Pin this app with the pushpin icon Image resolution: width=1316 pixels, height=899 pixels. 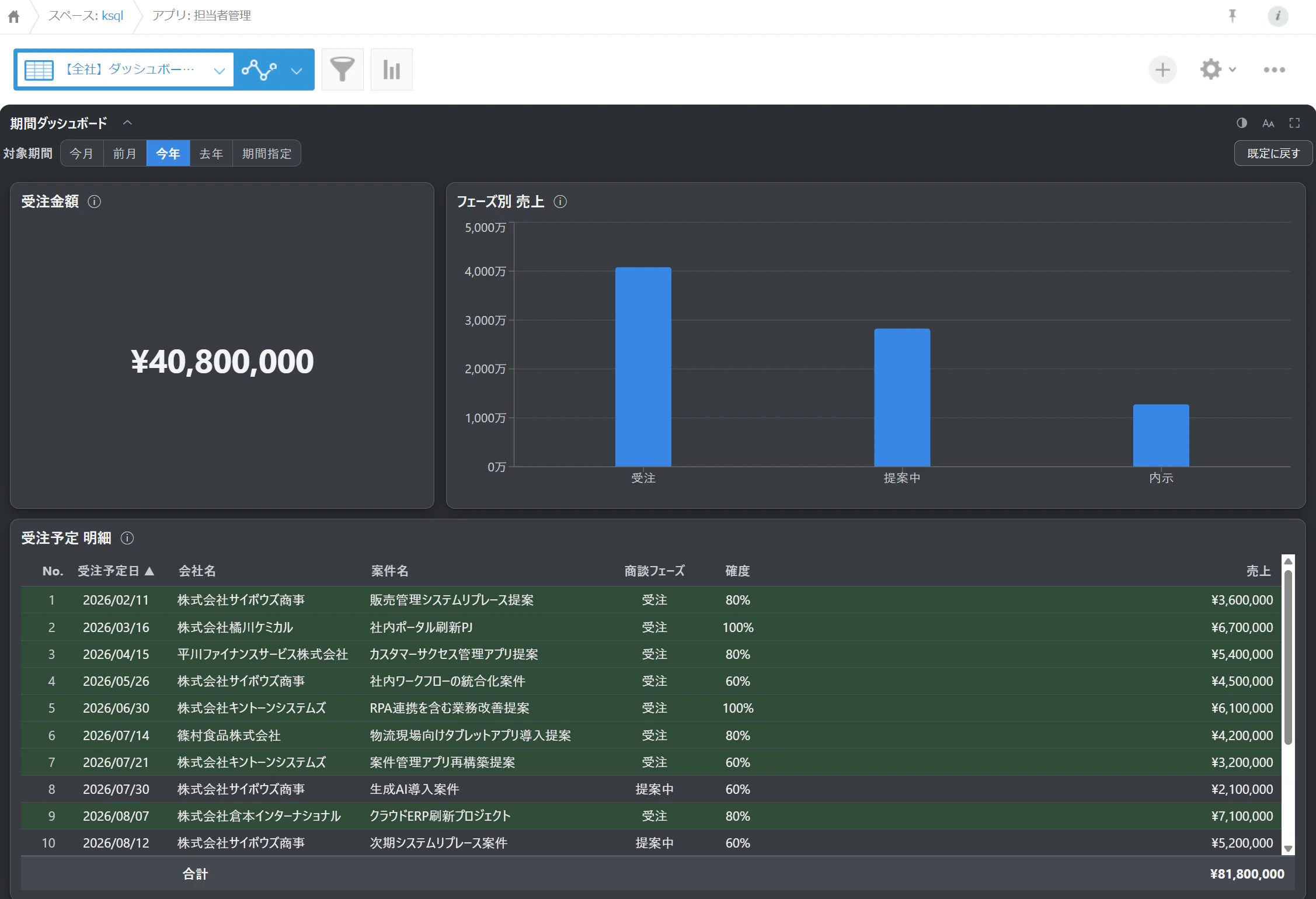click(1232, 16)
